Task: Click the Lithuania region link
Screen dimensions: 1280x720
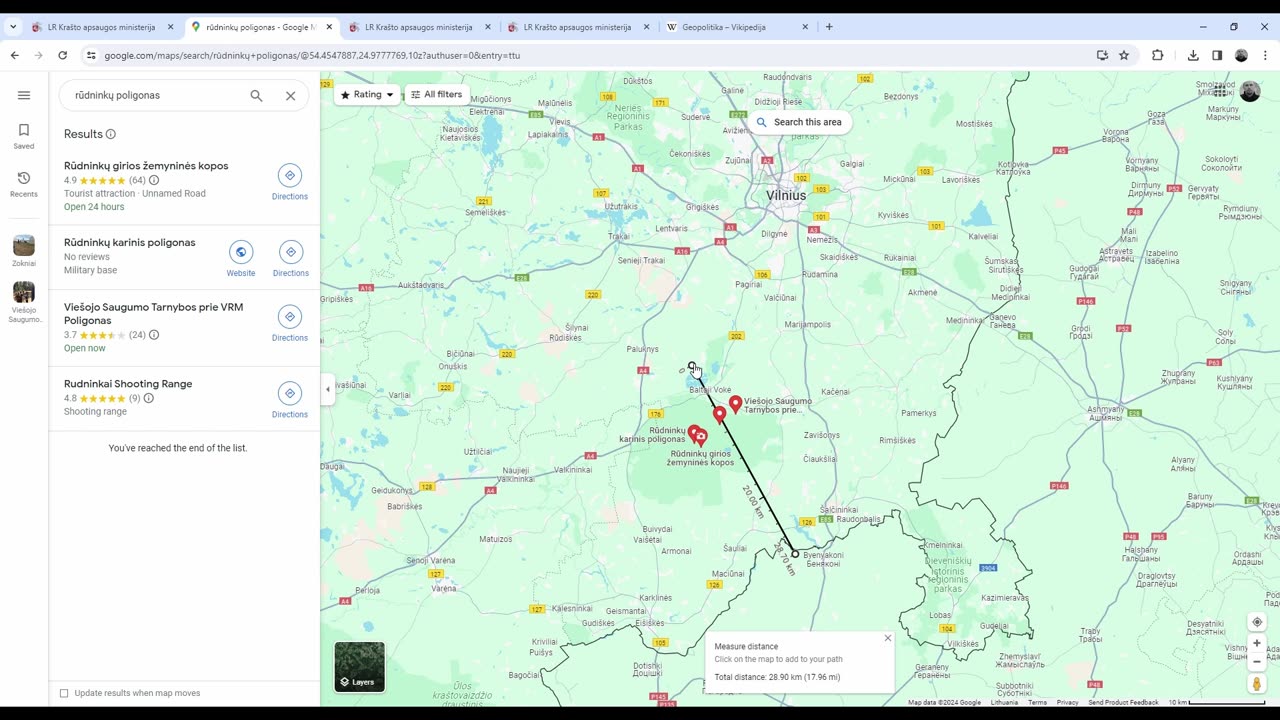Action: 1004,702
